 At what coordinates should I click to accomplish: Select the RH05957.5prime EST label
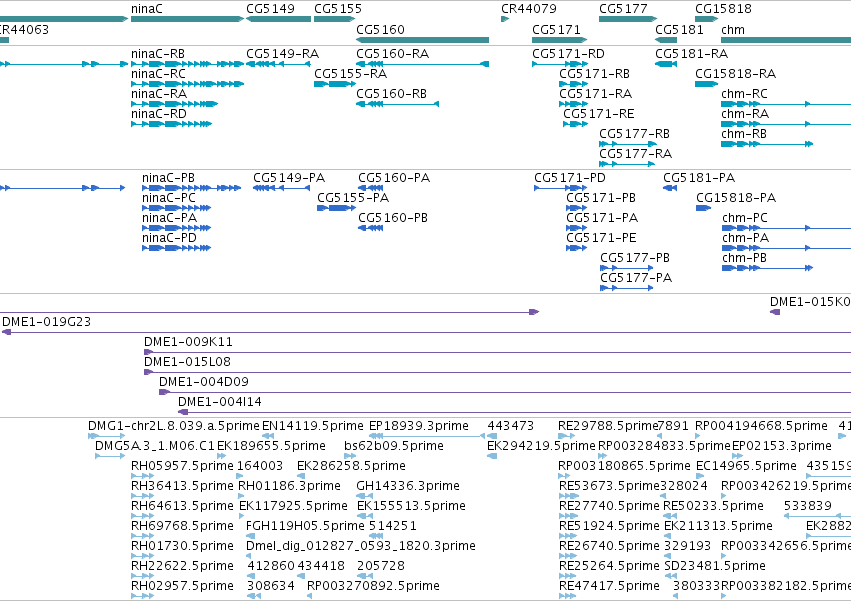182,466
